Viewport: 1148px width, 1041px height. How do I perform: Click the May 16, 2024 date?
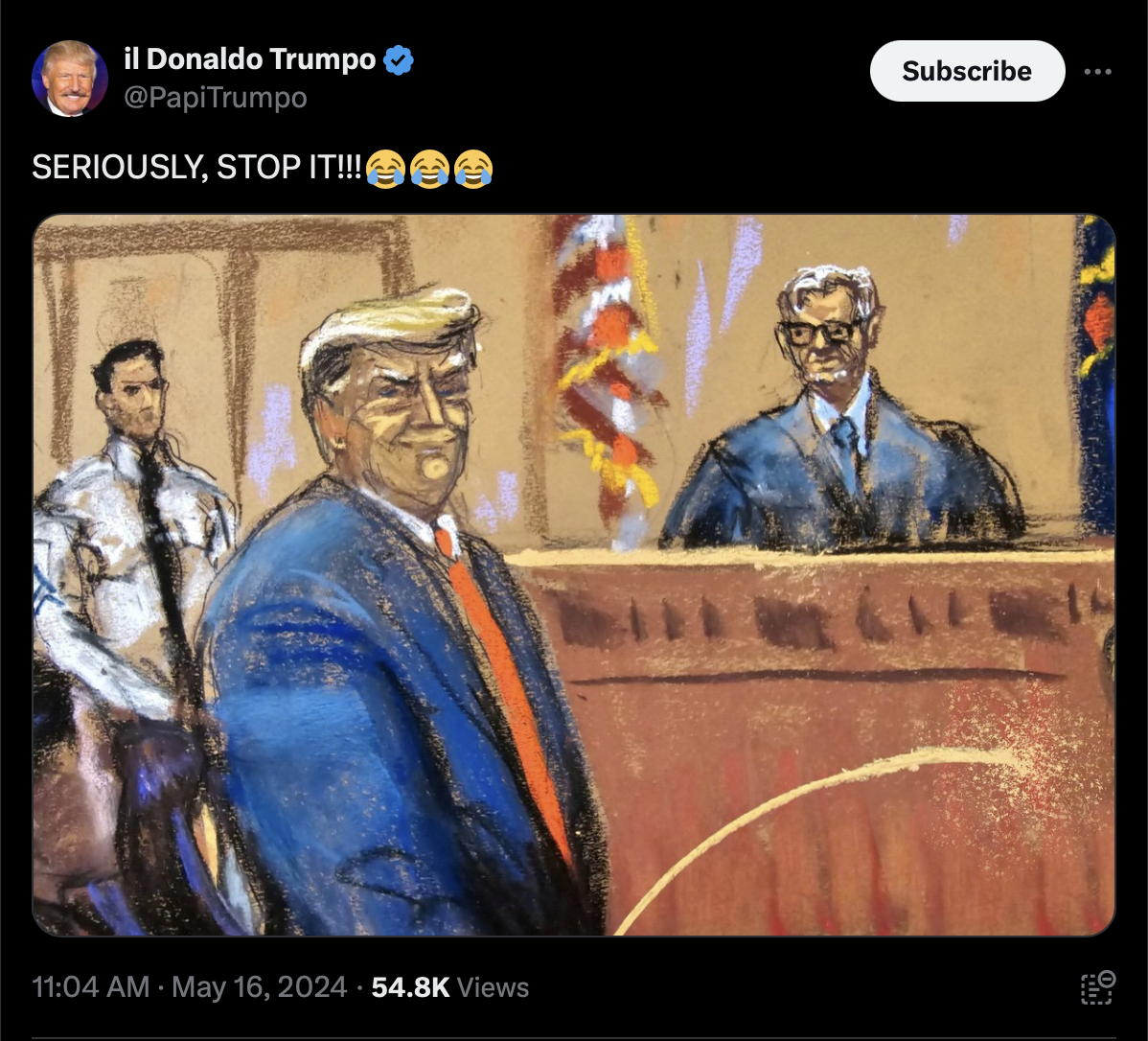[259, 987]
